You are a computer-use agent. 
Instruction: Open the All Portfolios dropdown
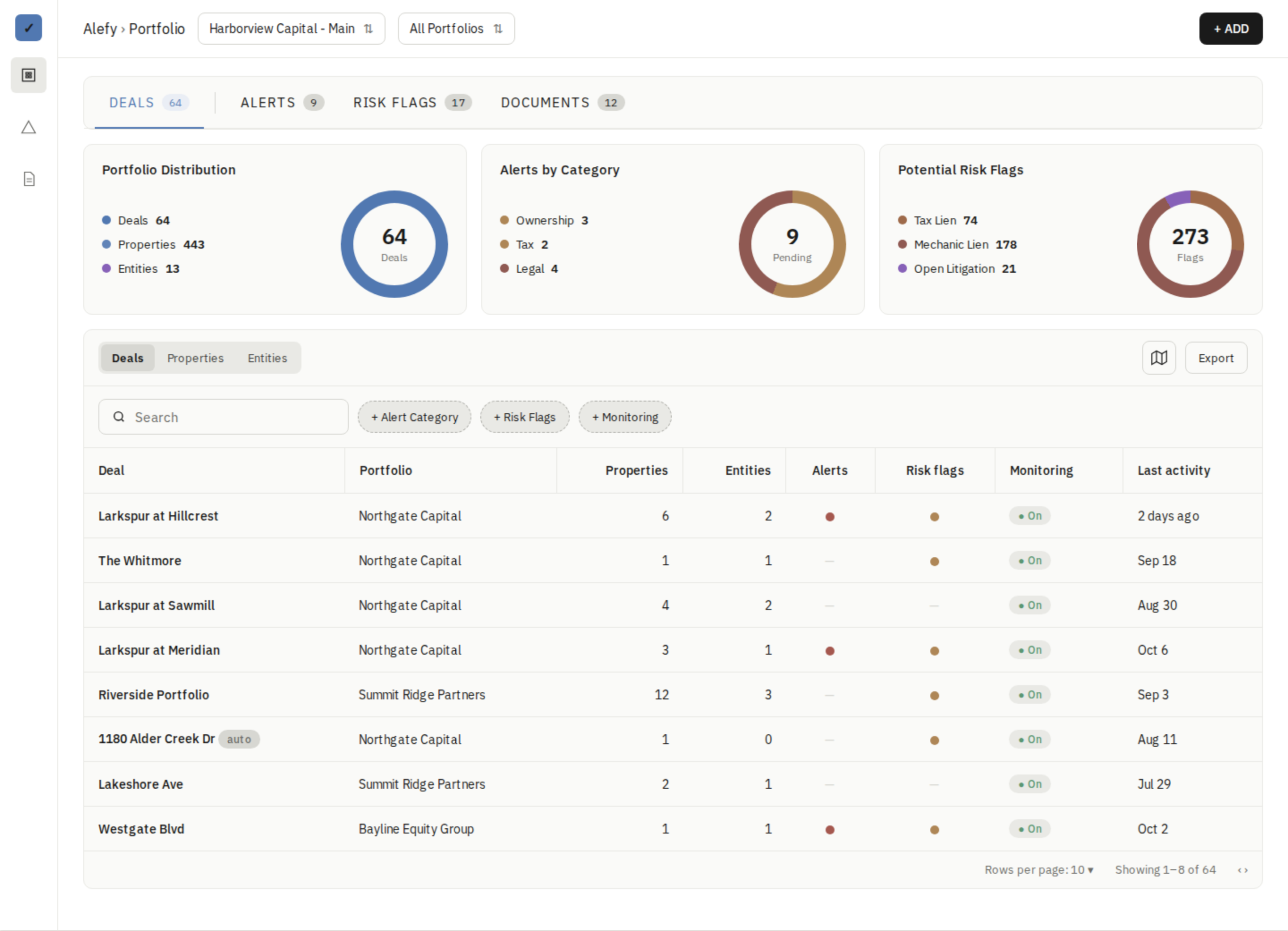[456, 28]
